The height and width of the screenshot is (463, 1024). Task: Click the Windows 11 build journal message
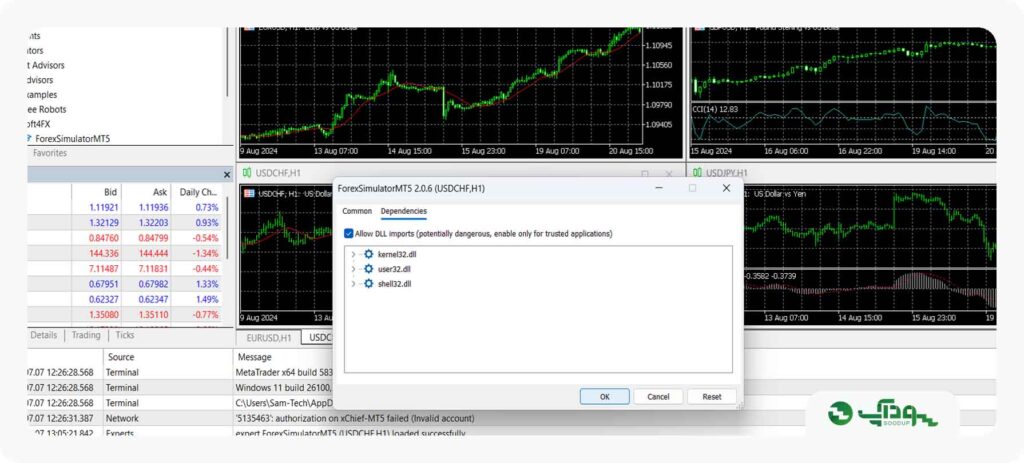284,387
